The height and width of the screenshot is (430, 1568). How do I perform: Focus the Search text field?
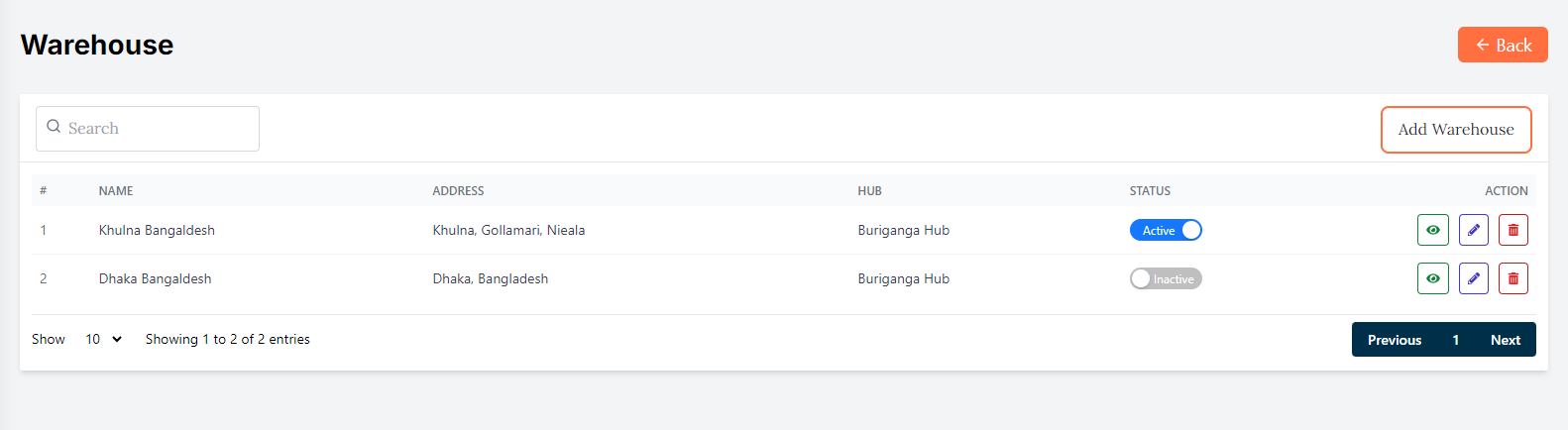159,129
